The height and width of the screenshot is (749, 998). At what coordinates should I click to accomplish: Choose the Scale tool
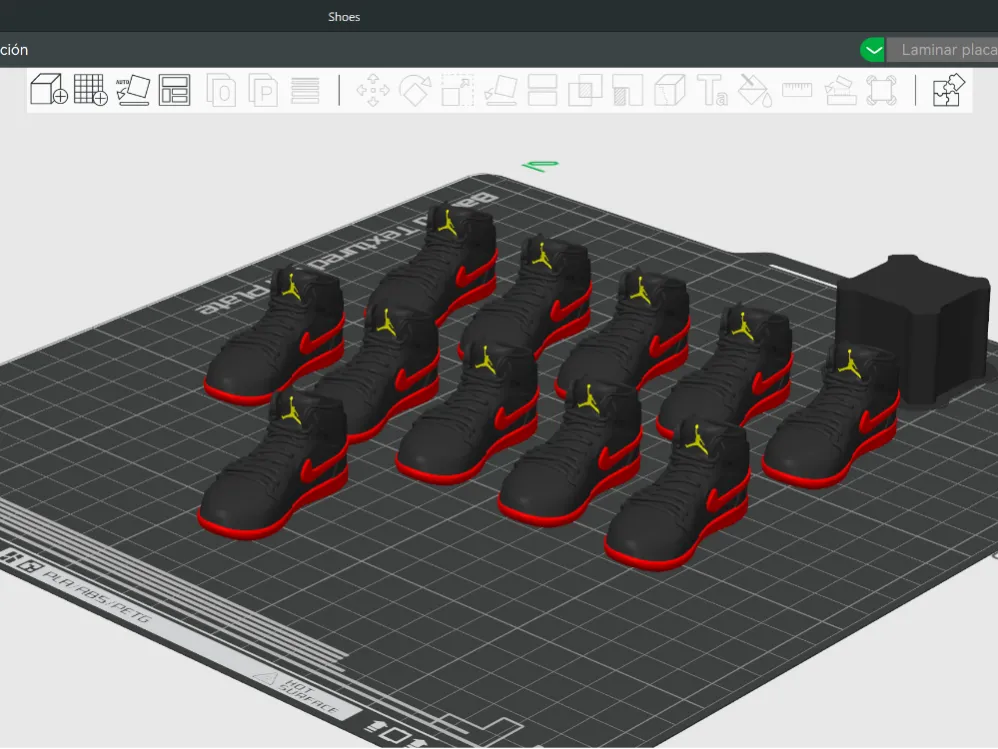point(457,90)
